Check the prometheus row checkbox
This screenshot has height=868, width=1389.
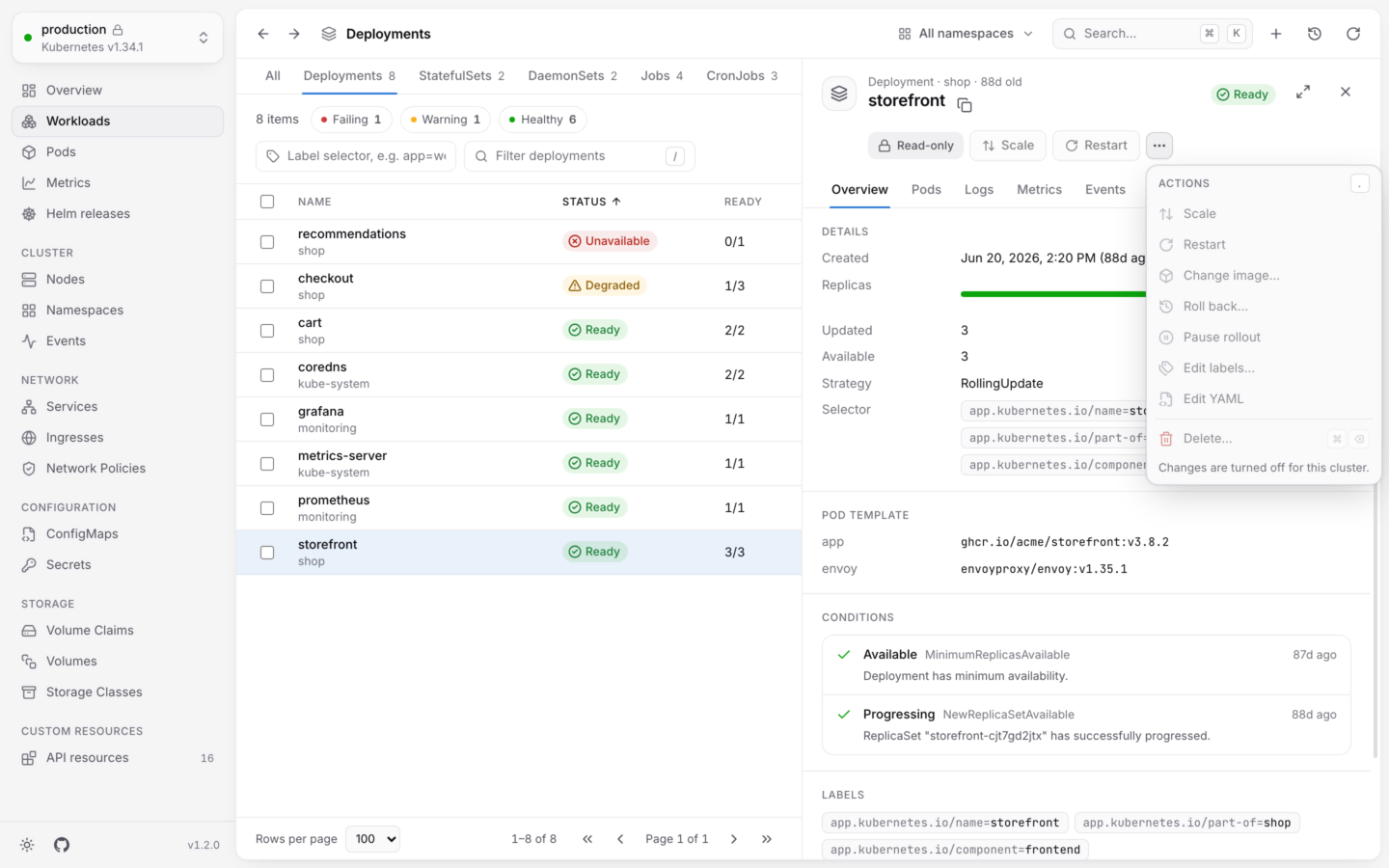click(267, 508)
